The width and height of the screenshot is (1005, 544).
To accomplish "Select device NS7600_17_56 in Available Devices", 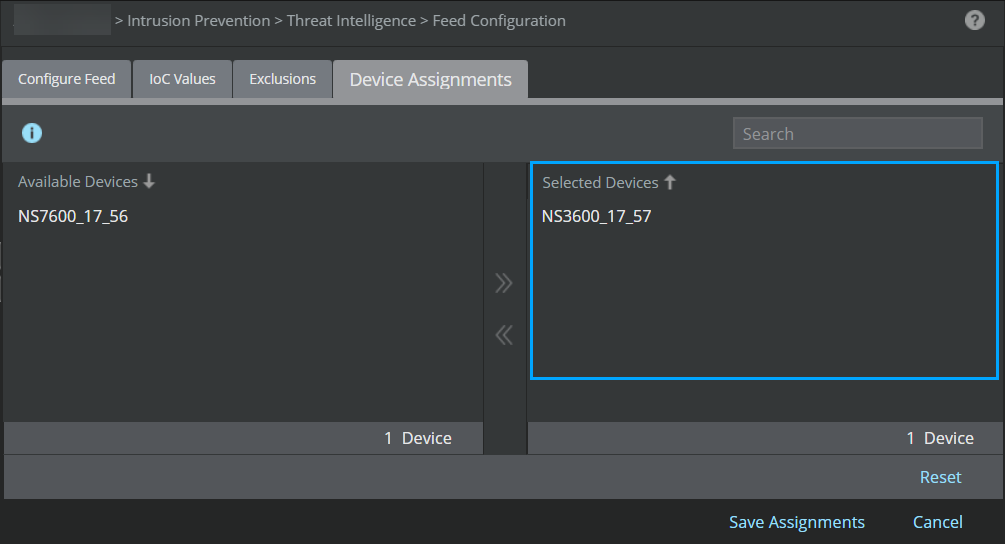I will pos(73,217).
